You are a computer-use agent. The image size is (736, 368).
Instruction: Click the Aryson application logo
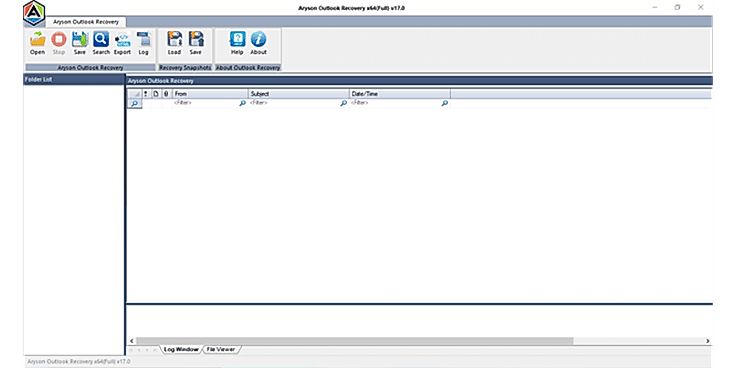tap(34, 14)
